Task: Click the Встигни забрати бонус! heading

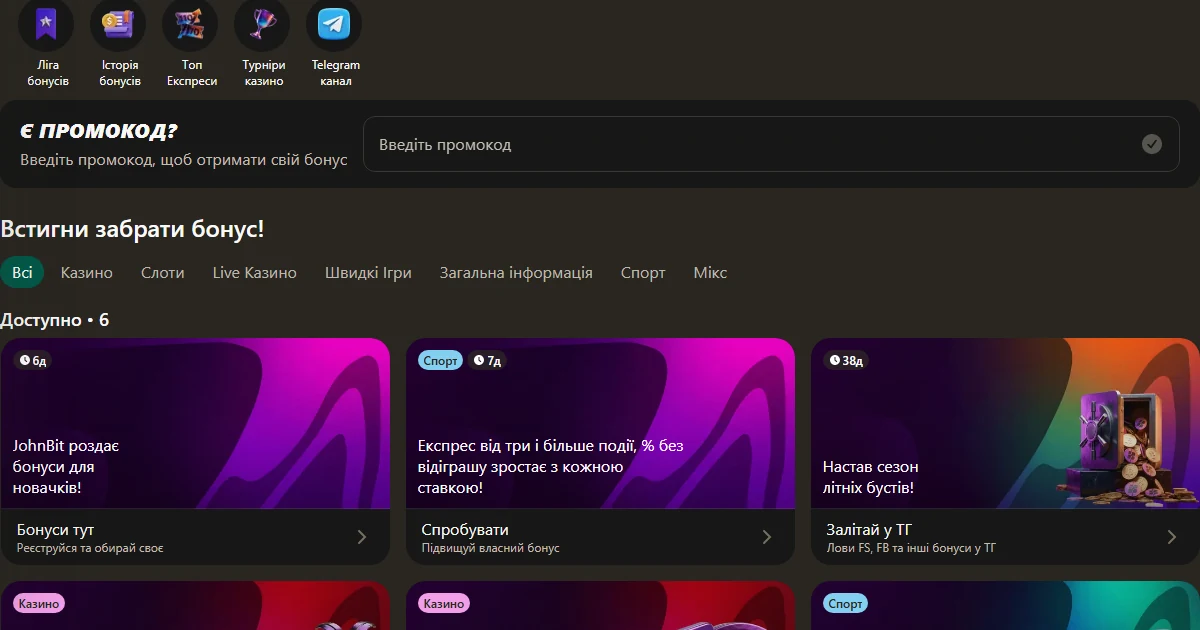Action: (132, 229)
